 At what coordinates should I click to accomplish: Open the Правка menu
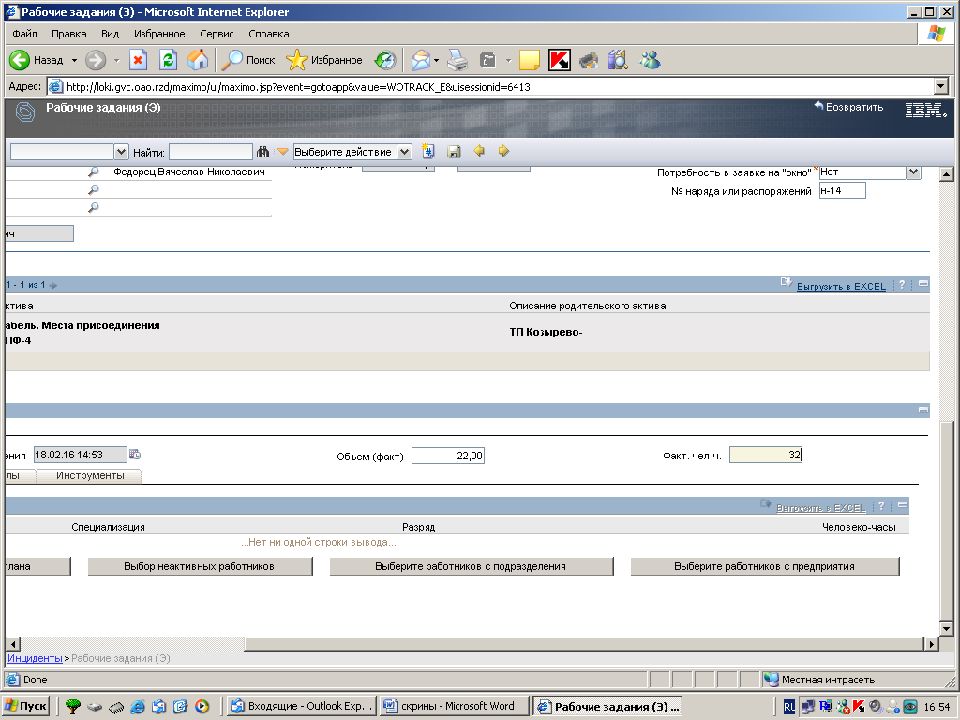69,34
